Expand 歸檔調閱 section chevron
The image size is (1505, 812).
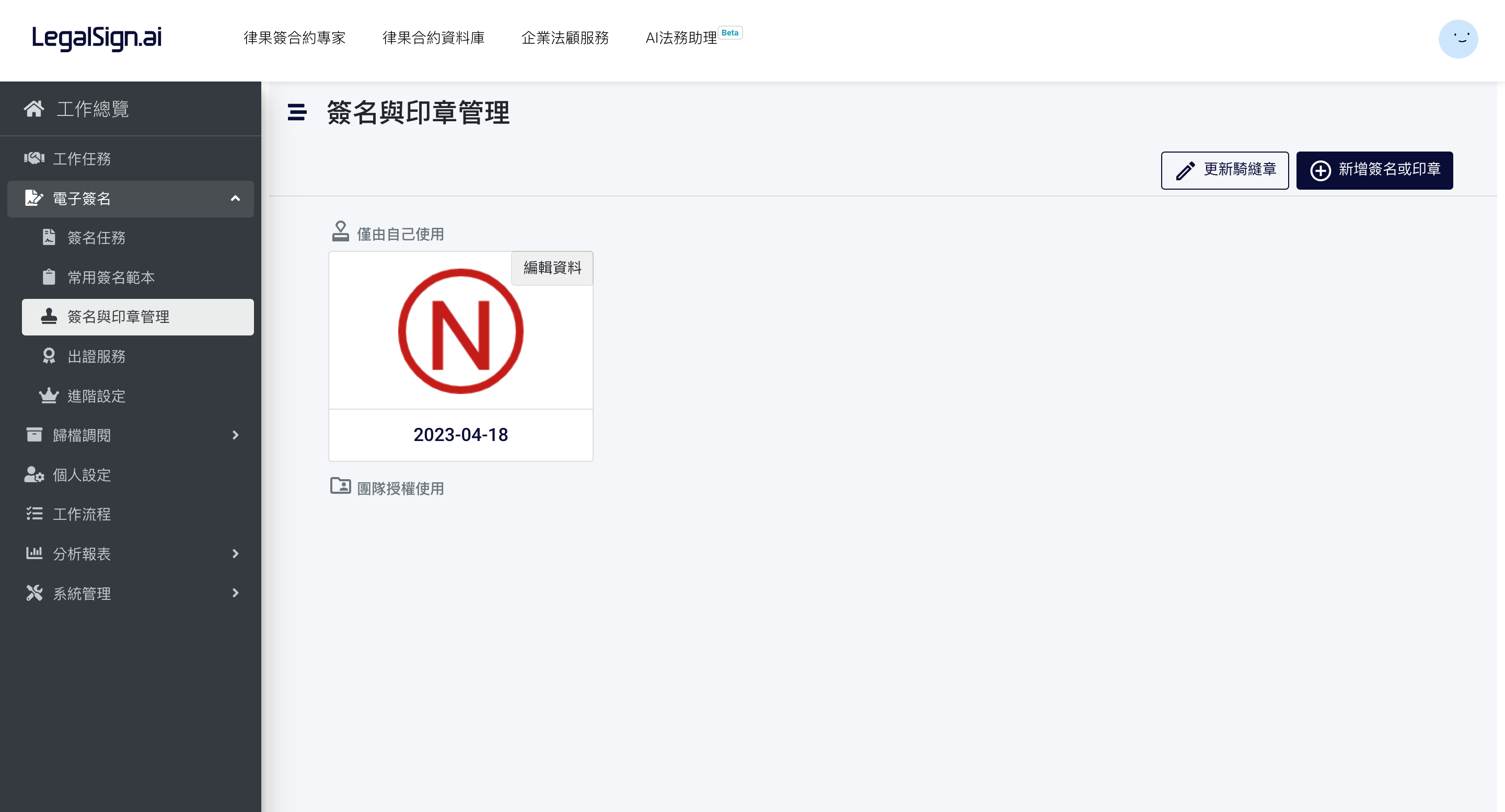pos(236,435)
